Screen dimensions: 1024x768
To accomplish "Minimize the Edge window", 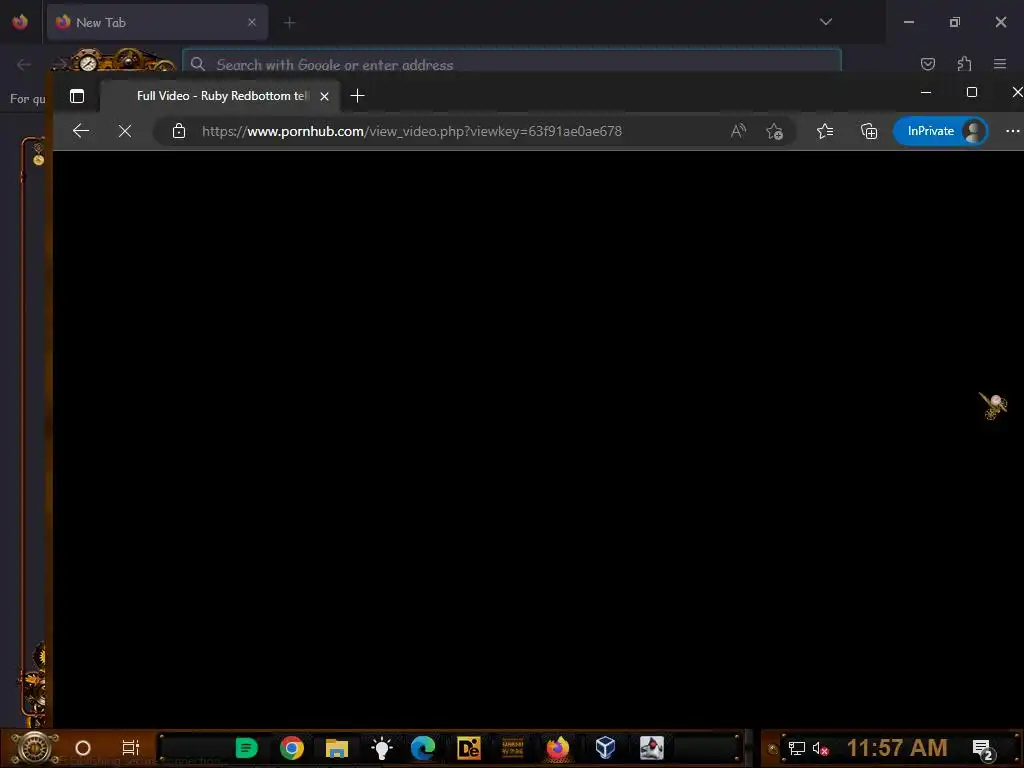I will (925, 92).
